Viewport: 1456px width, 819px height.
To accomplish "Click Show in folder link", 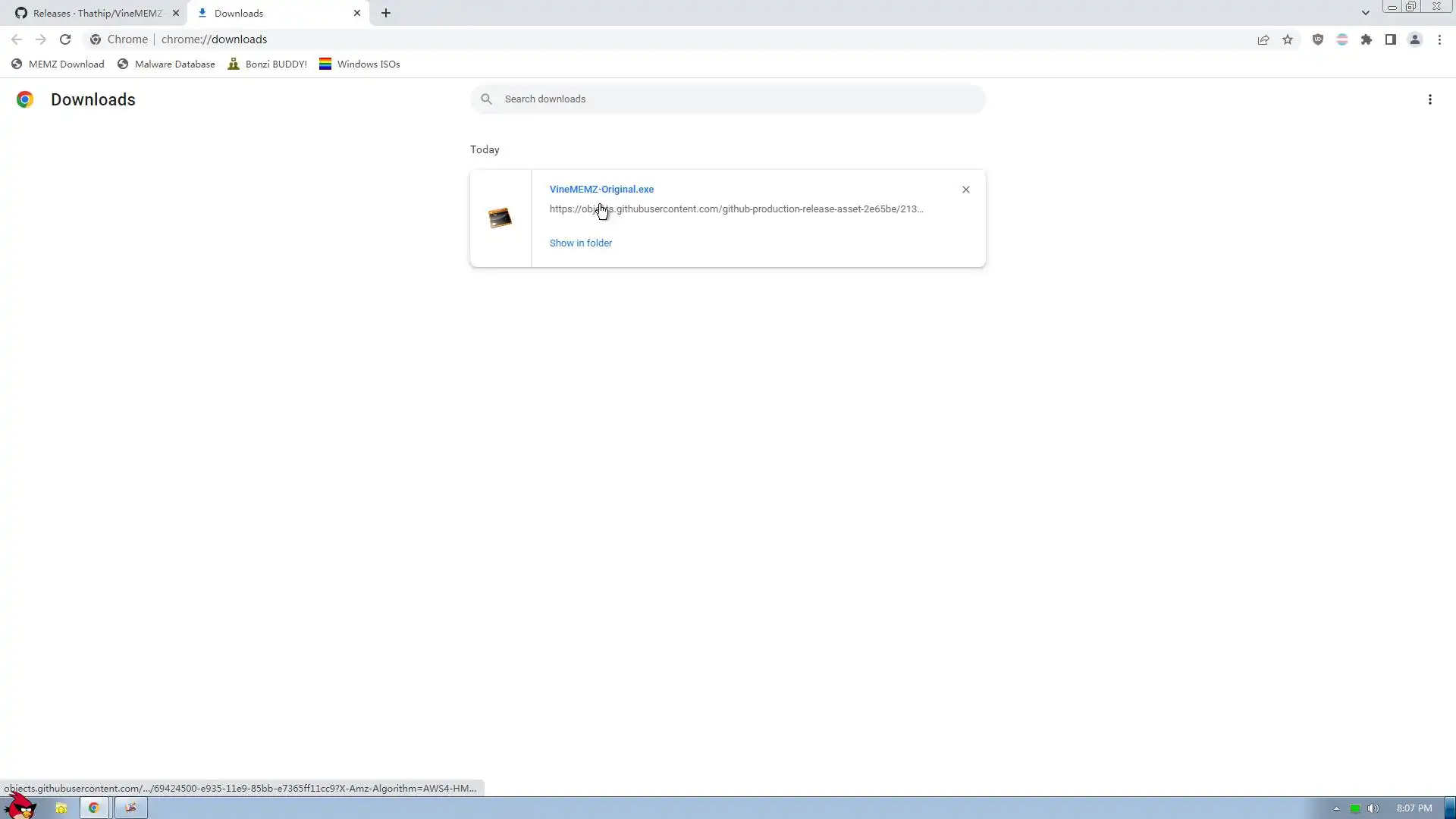I will click(x=581, y=243).
